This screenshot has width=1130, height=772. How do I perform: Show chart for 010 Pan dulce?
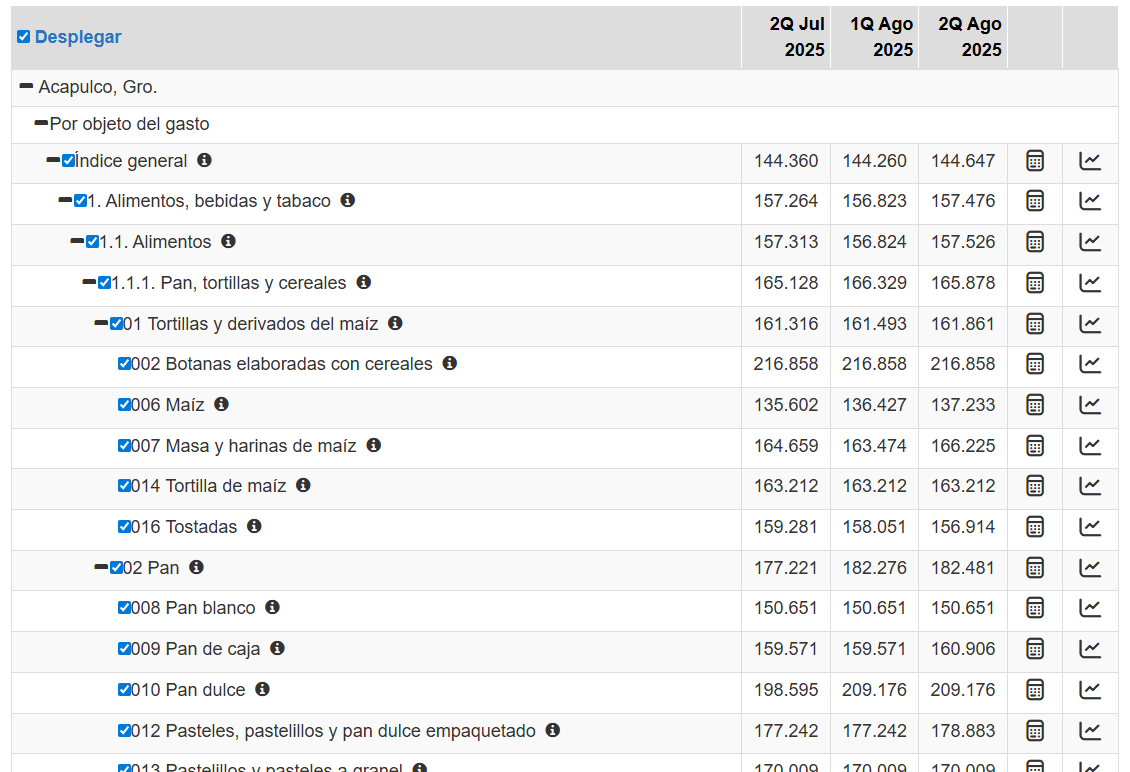coord(1090,690)
